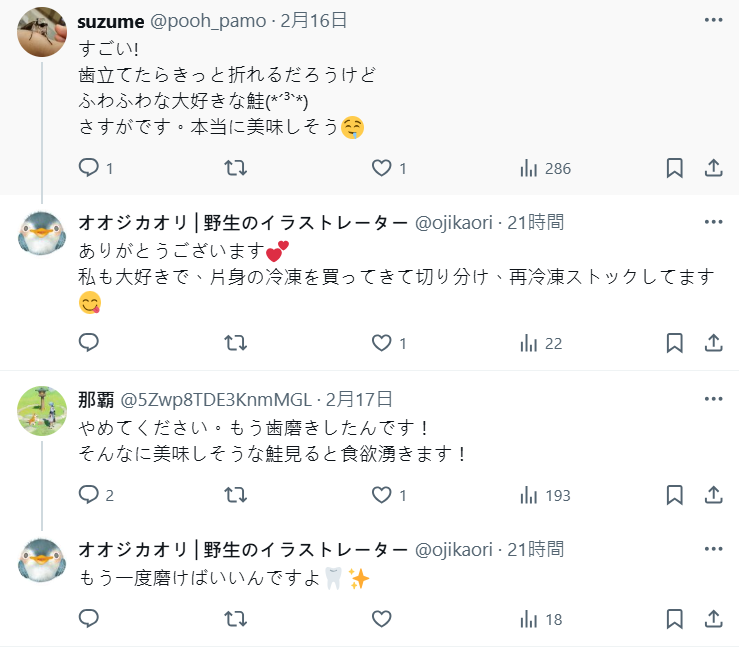The width and height of the screenshot is (739, 653).
Task: Like オオジカオリ's tooth emoji reply
Action: (382, 619)
